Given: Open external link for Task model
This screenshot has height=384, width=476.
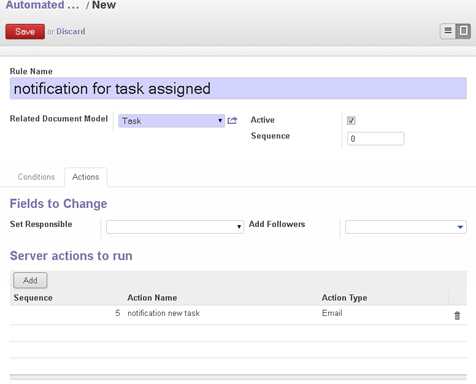Looking at the screenshot, I should (x=232, y=121).
